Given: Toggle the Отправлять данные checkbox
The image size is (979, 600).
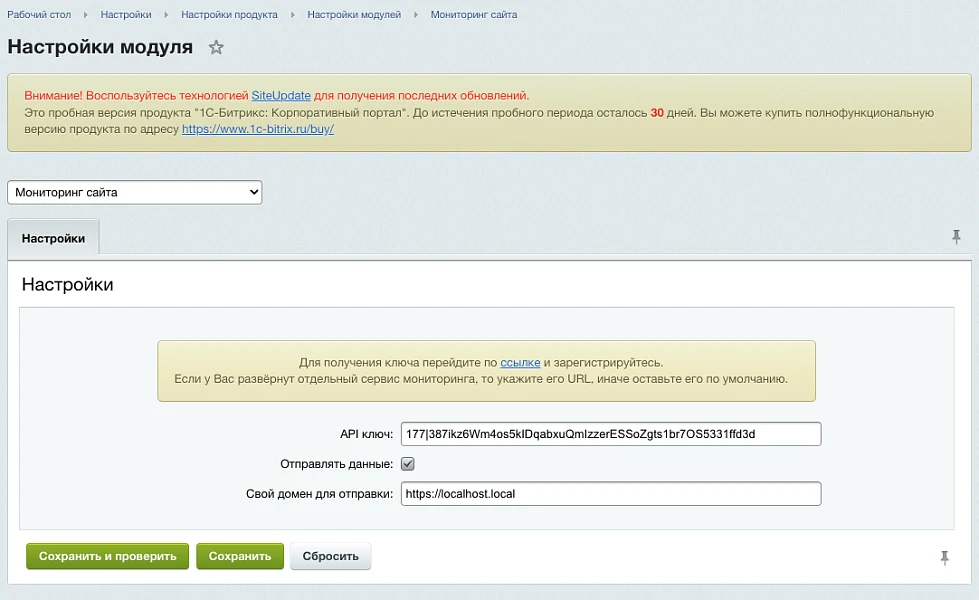Looking at the screenshot, I should 408,464.
